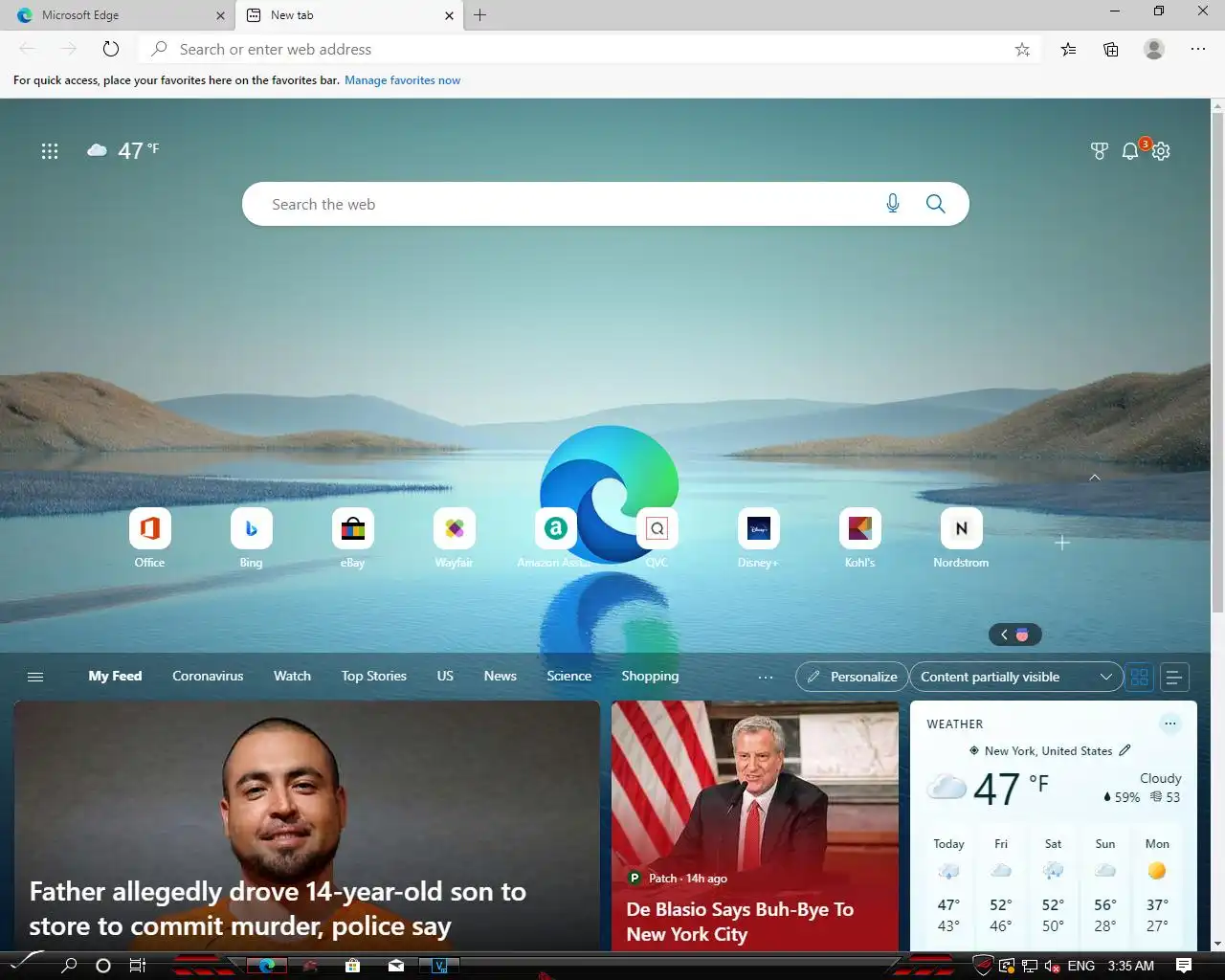Open the browser profile avatar

1154,49
